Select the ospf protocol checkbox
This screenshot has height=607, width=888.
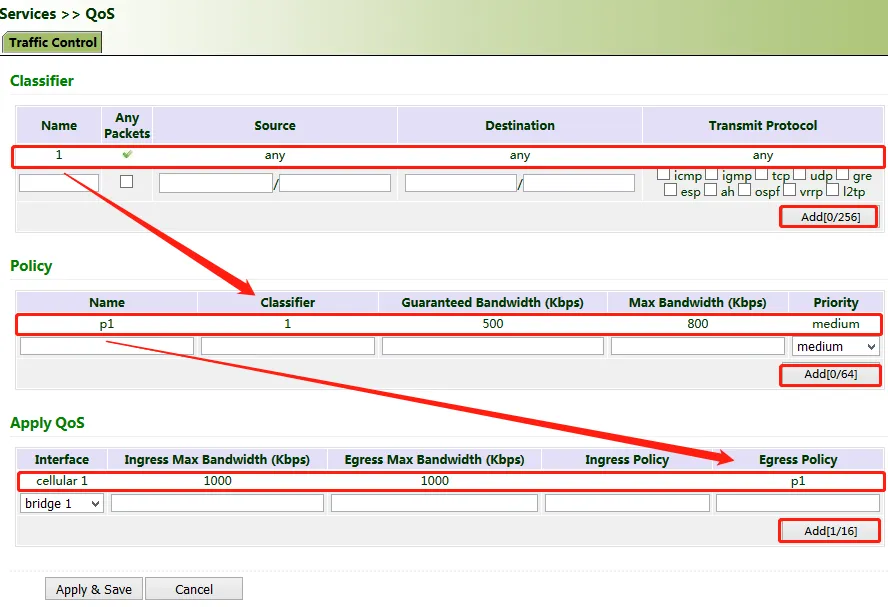744,190
